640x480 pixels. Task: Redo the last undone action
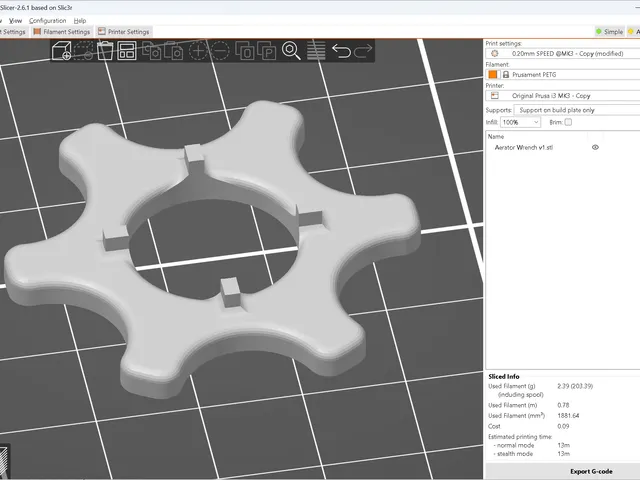tap(363, 51)
